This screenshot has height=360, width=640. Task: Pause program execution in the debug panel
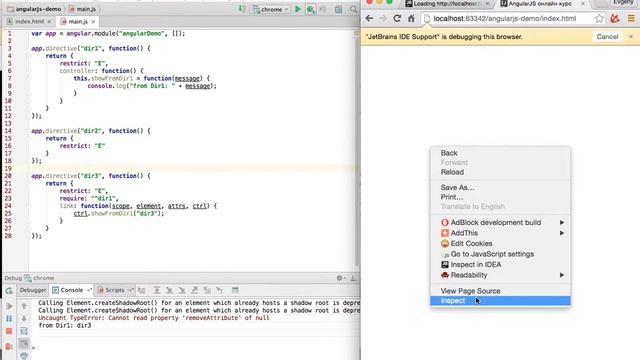point(9,318)
